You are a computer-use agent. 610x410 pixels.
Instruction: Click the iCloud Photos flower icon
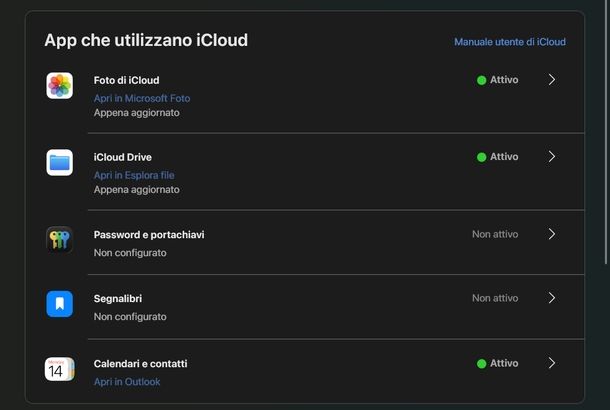[60, 86]
